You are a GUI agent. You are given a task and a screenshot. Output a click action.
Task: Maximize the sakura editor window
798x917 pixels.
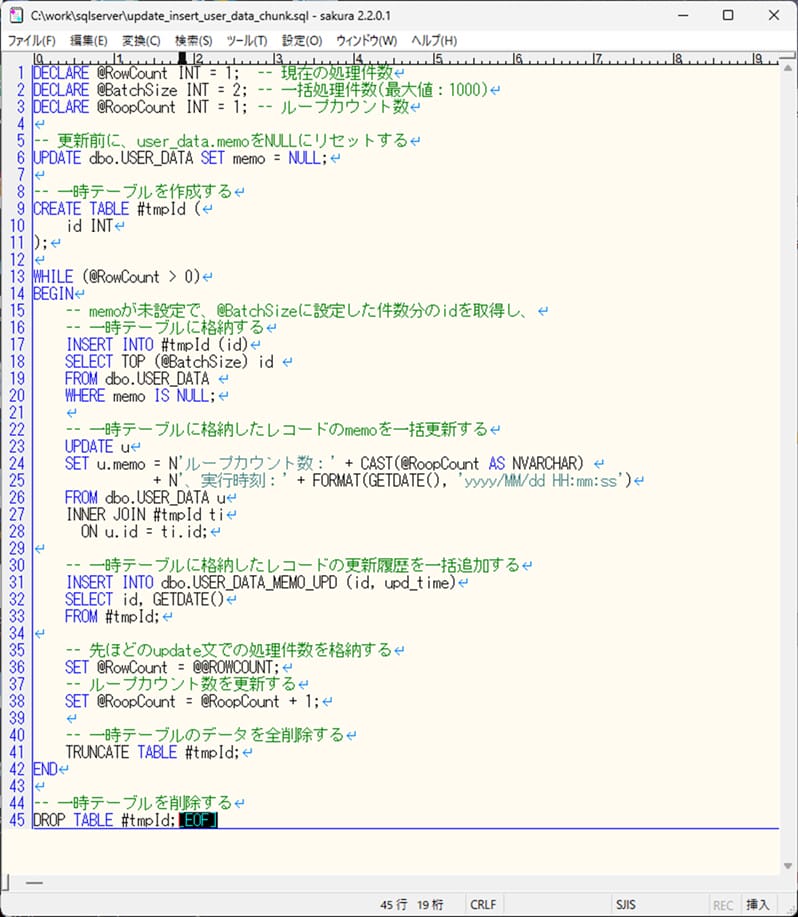[x=727, y=16]
